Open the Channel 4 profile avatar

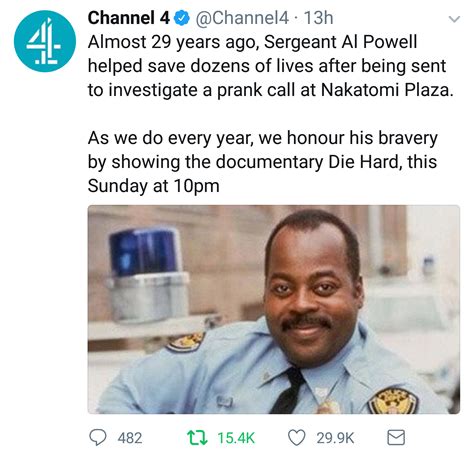pos(45,41)
